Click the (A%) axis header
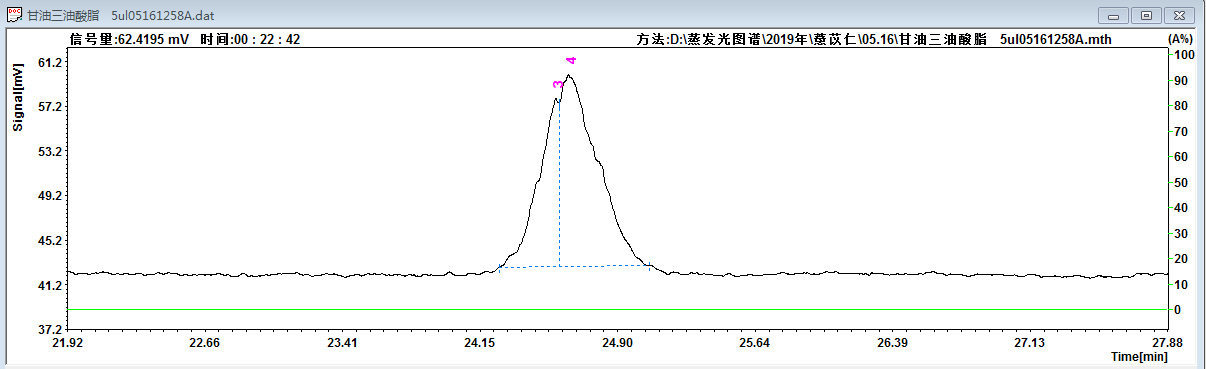The height and width of the screenshot is (369, 1206). click(1180, 39)
